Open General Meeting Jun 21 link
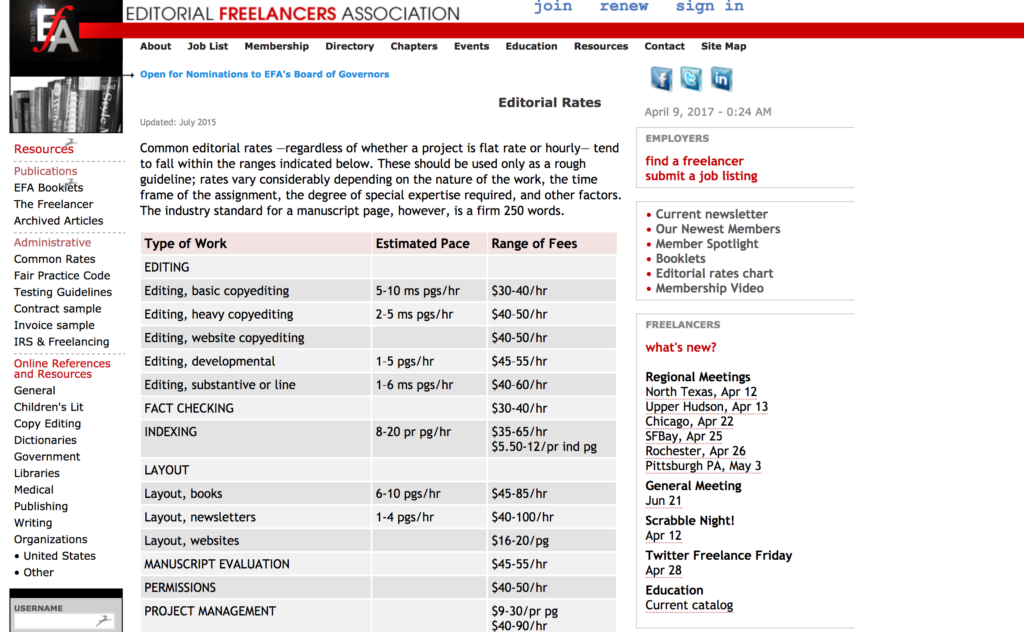 tap(664, 501)
